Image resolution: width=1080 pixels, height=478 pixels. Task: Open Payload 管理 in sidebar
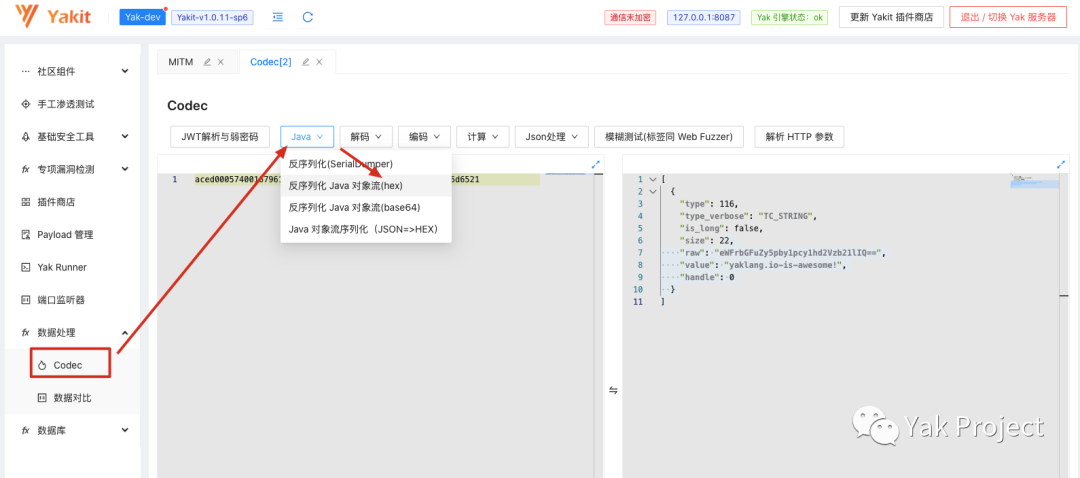coord(72,234)
